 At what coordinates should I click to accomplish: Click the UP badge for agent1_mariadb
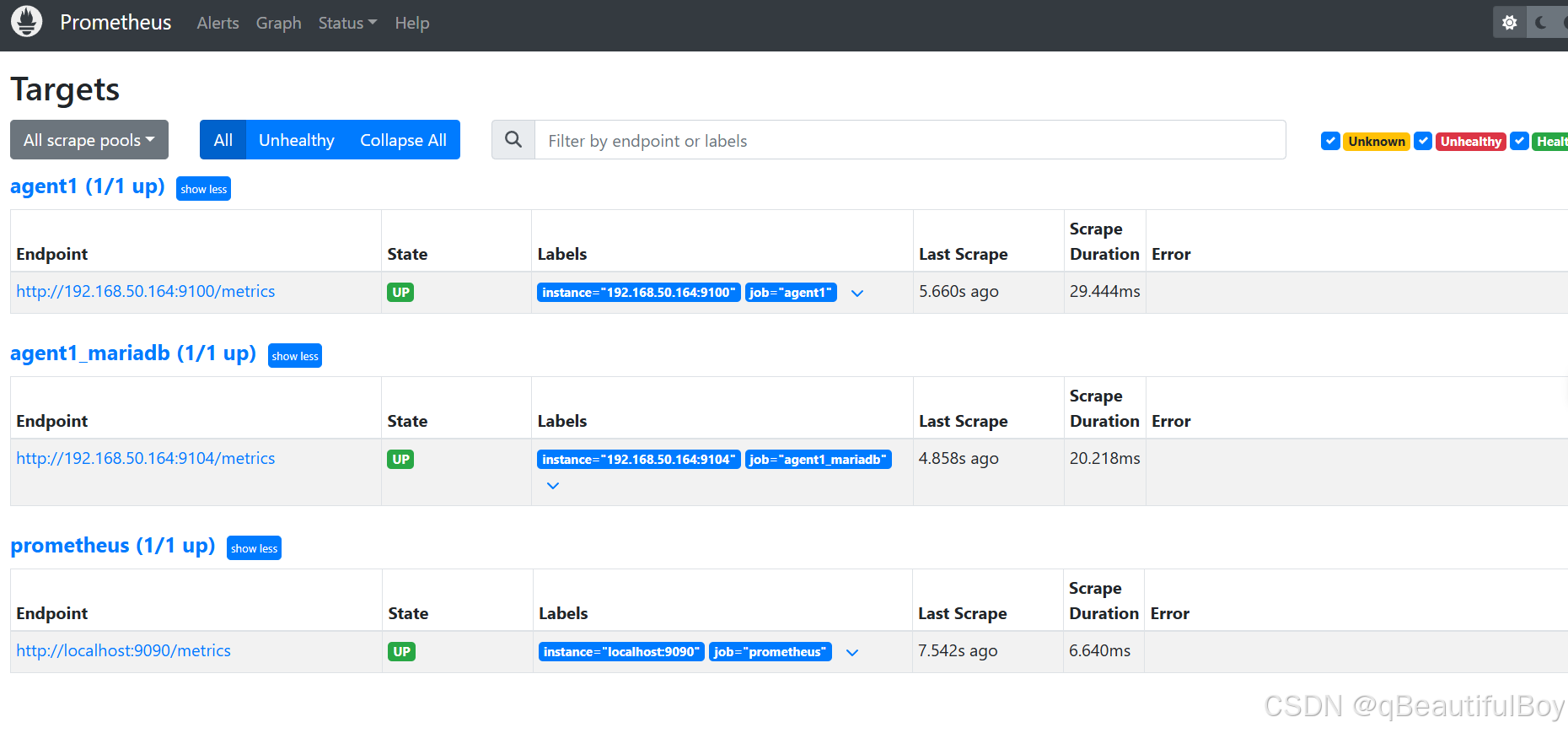click(400, 460)
